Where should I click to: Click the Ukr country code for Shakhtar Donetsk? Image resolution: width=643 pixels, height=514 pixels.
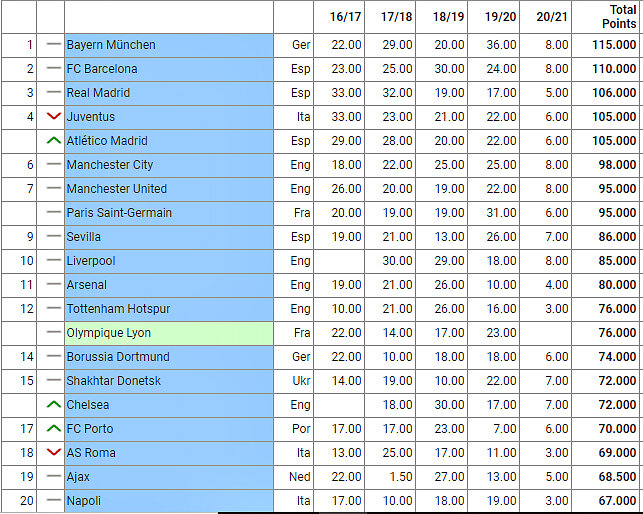pyautogui.click(x=301, y=381)
